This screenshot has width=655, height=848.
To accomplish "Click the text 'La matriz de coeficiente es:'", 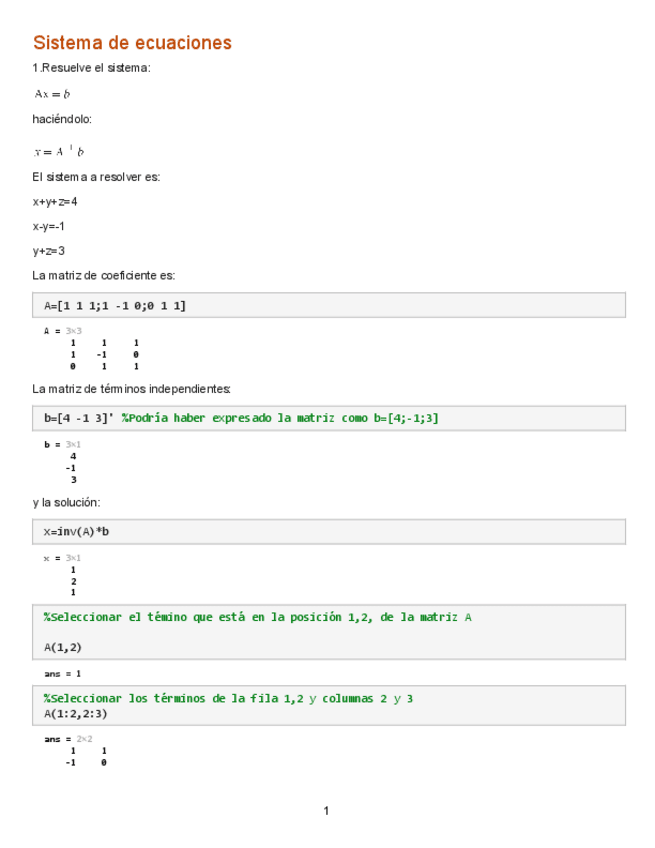I will click(x=104, y=275).
